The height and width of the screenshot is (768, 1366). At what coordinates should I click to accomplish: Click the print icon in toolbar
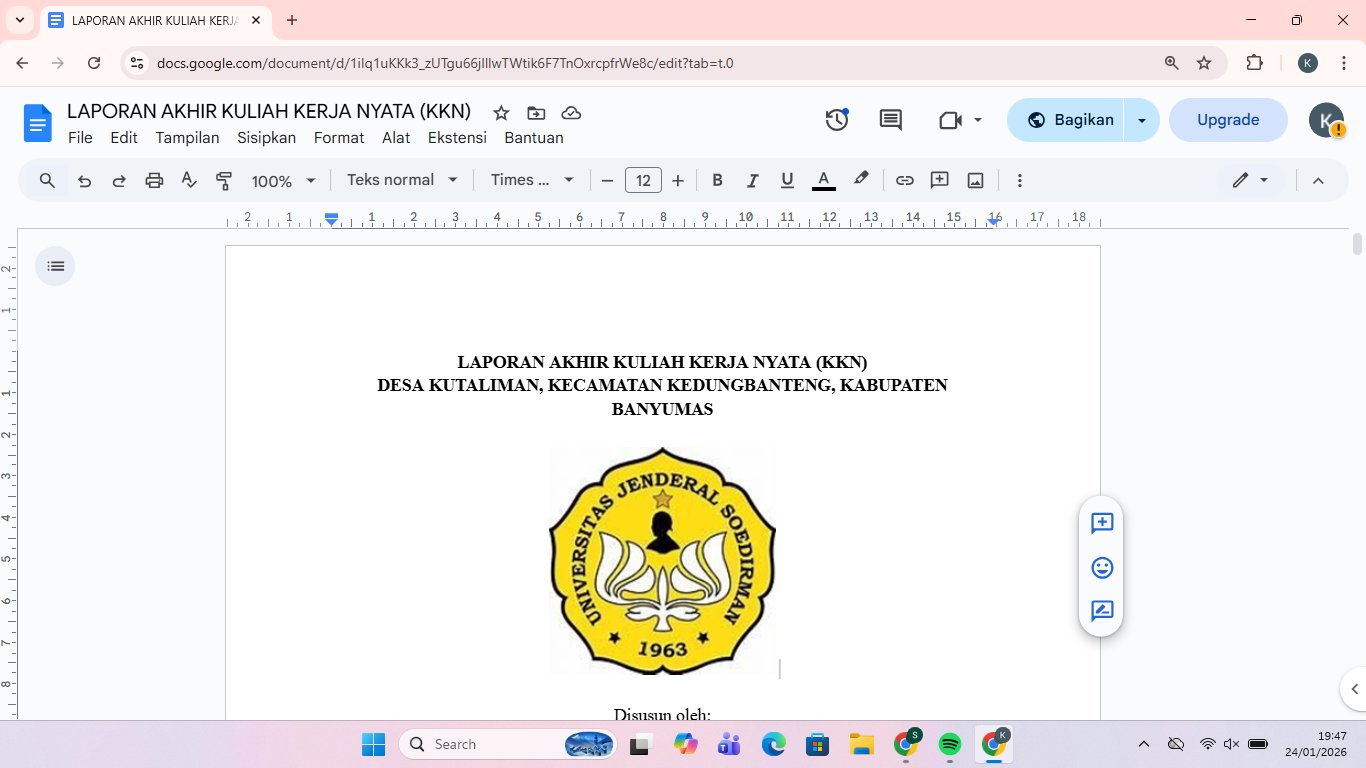click(154, 181)
